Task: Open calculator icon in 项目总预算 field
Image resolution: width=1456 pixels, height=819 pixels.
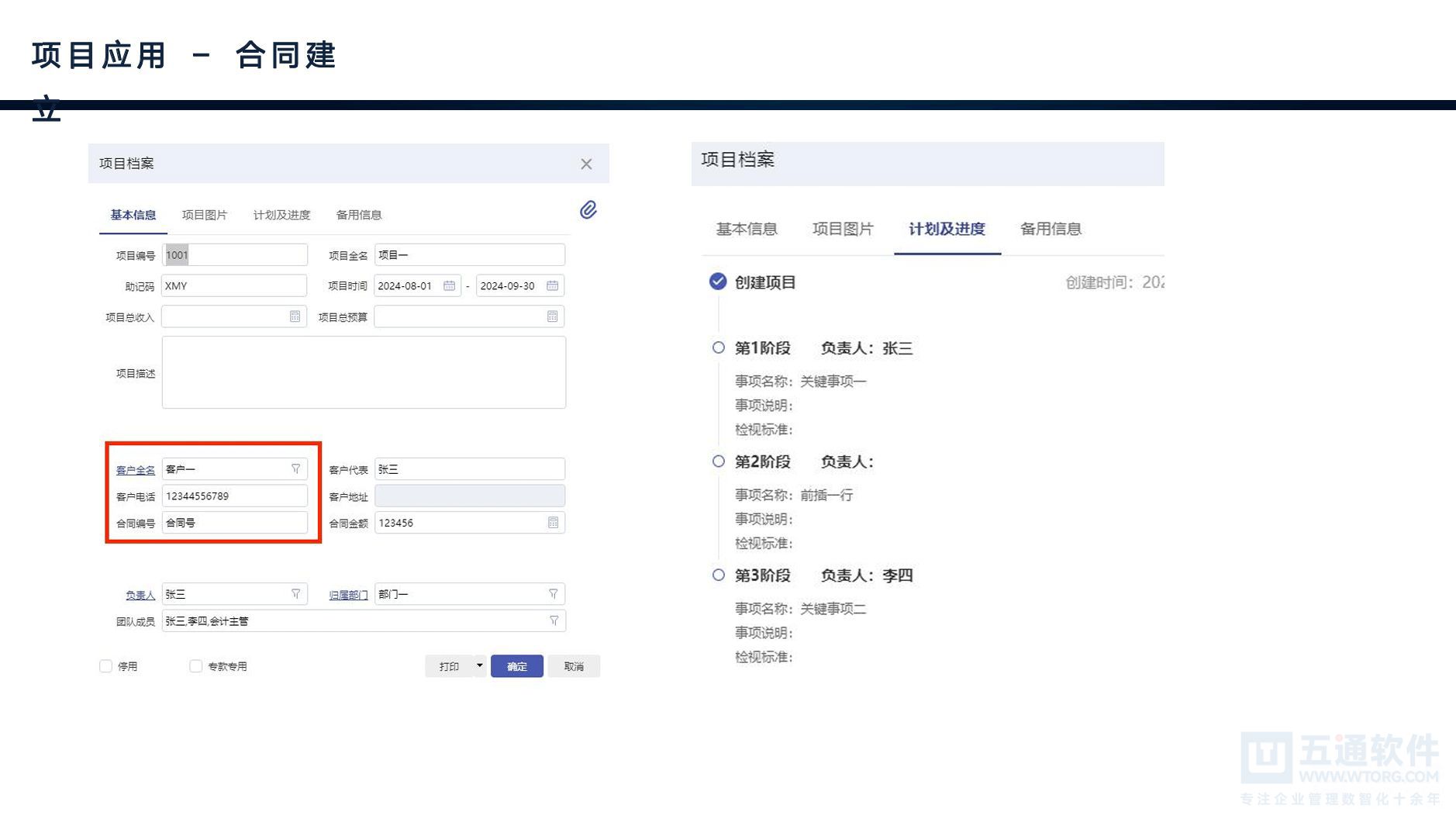Action: pos(553,316)
